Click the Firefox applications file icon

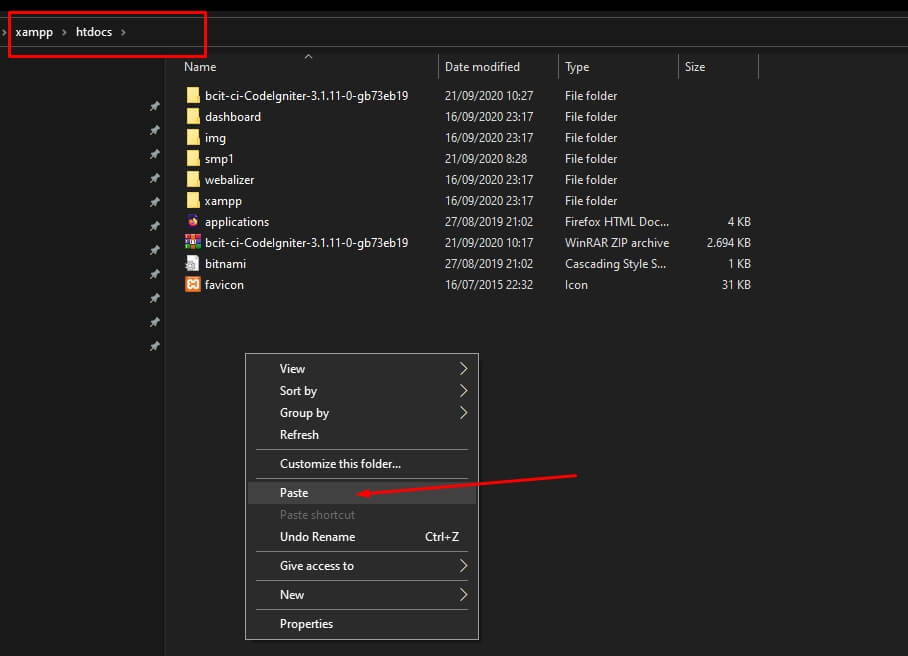pos(193,222)
